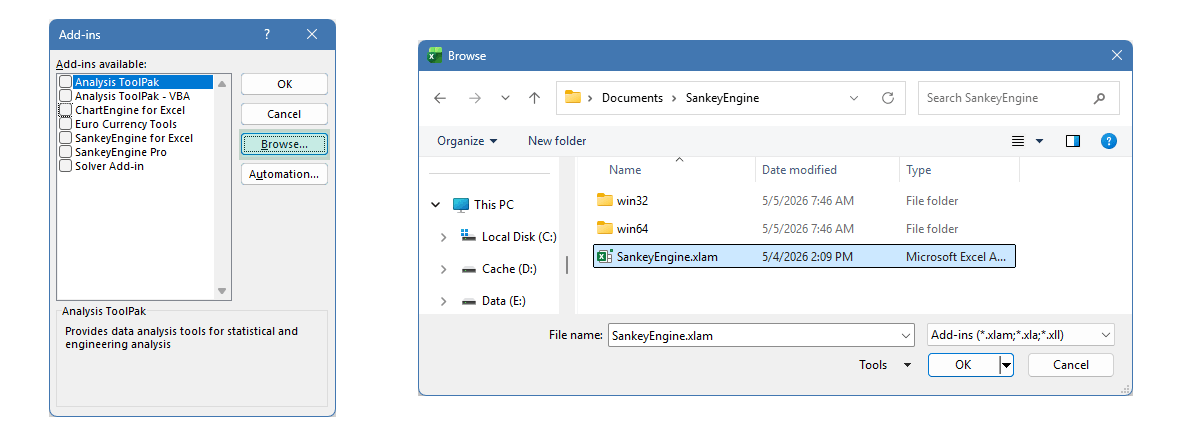The height and width of the screenshot is (435, 1200).
Task: Expand the Cache (D:) node
Action: coord(443,268)
